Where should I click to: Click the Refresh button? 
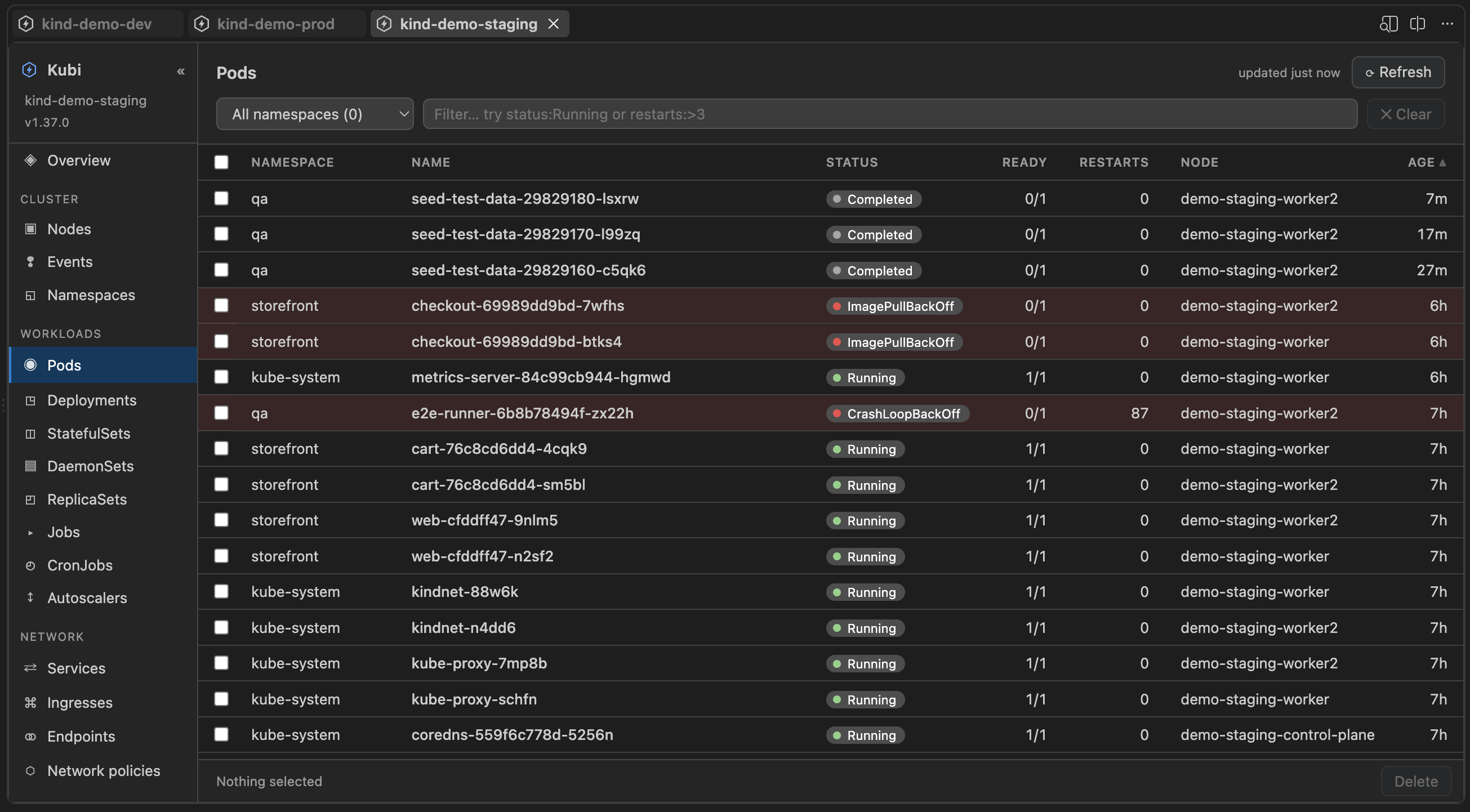pyautogui.click(x=1398, y=73)
